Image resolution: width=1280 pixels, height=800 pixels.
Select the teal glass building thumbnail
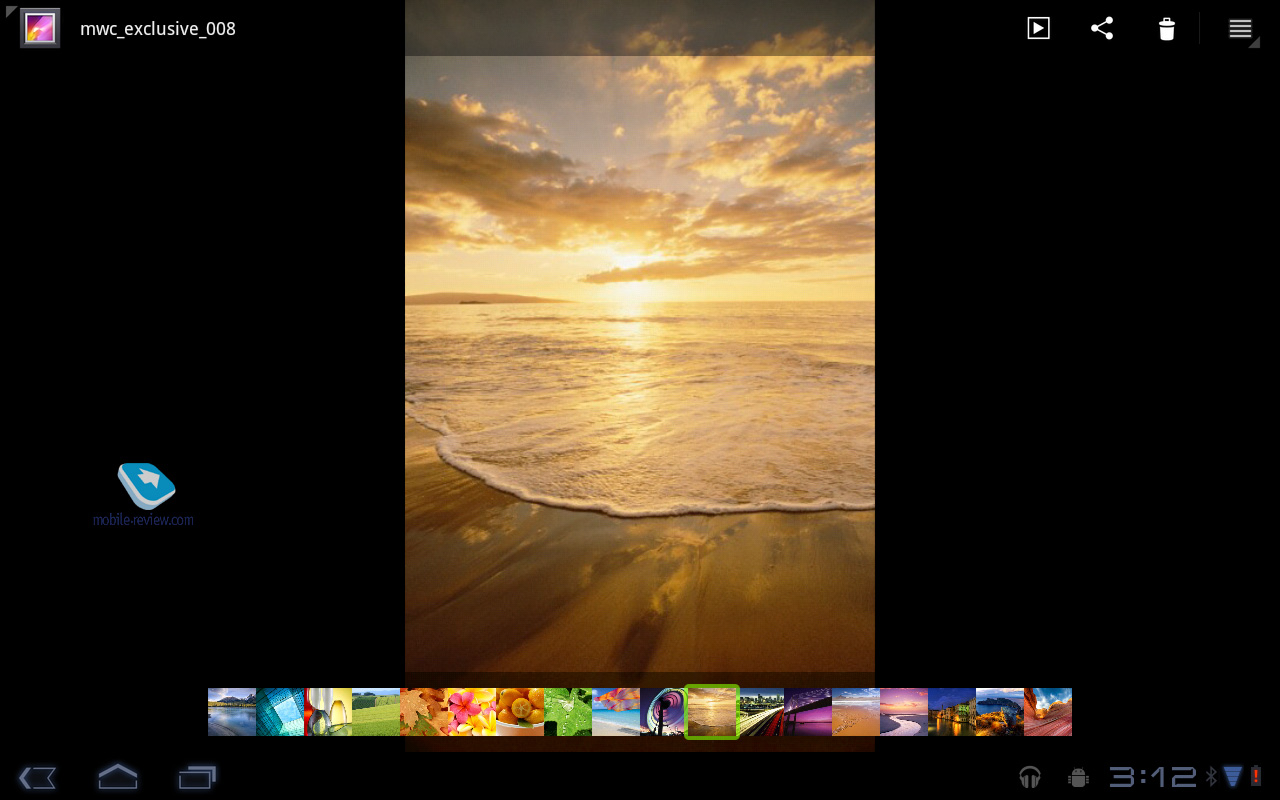pyautogui.click(x=280, y=712)
